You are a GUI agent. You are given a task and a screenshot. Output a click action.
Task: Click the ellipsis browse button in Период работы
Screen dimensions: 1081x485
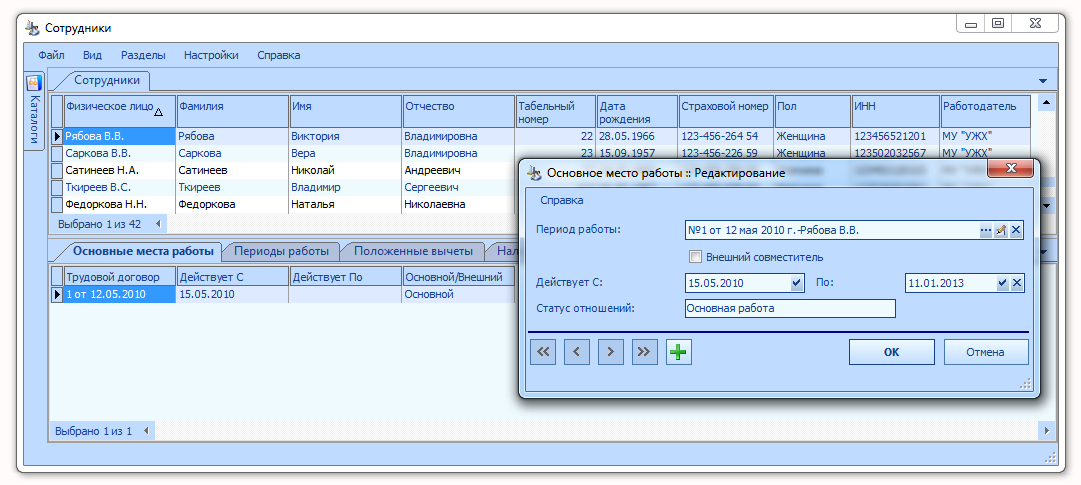click(x=986, y=230)
